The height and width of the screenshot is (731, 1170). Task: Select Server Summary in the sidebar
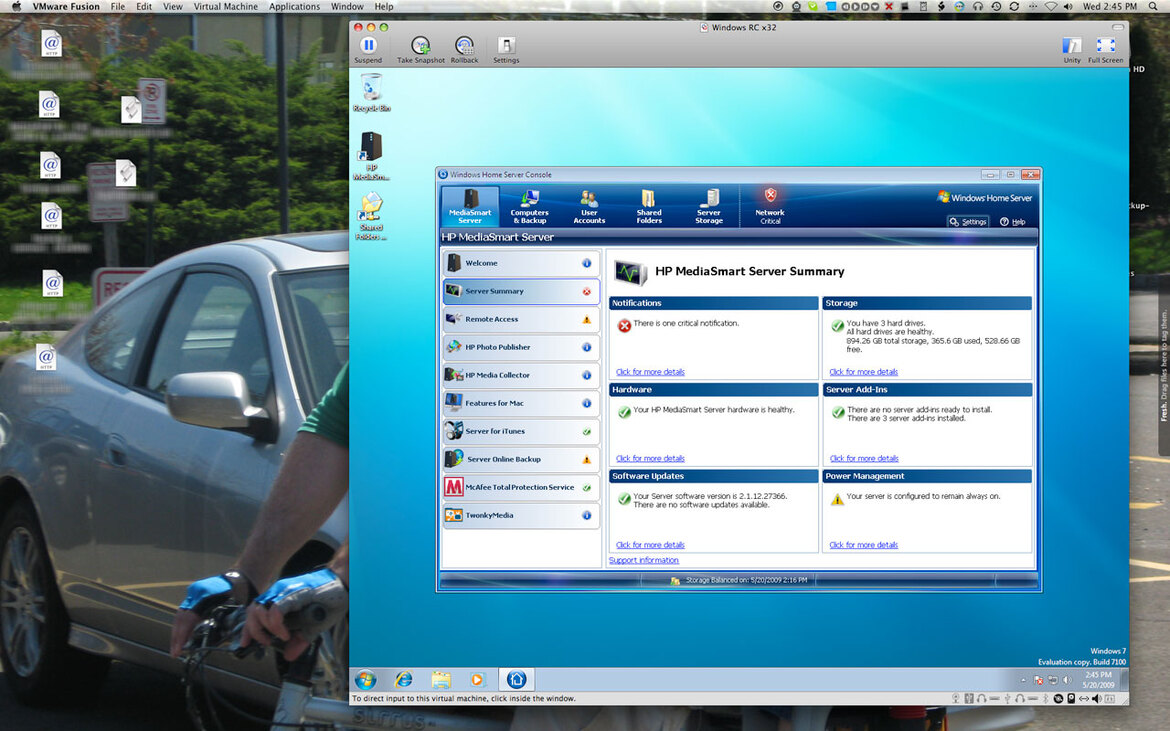[x=521, y=291]
